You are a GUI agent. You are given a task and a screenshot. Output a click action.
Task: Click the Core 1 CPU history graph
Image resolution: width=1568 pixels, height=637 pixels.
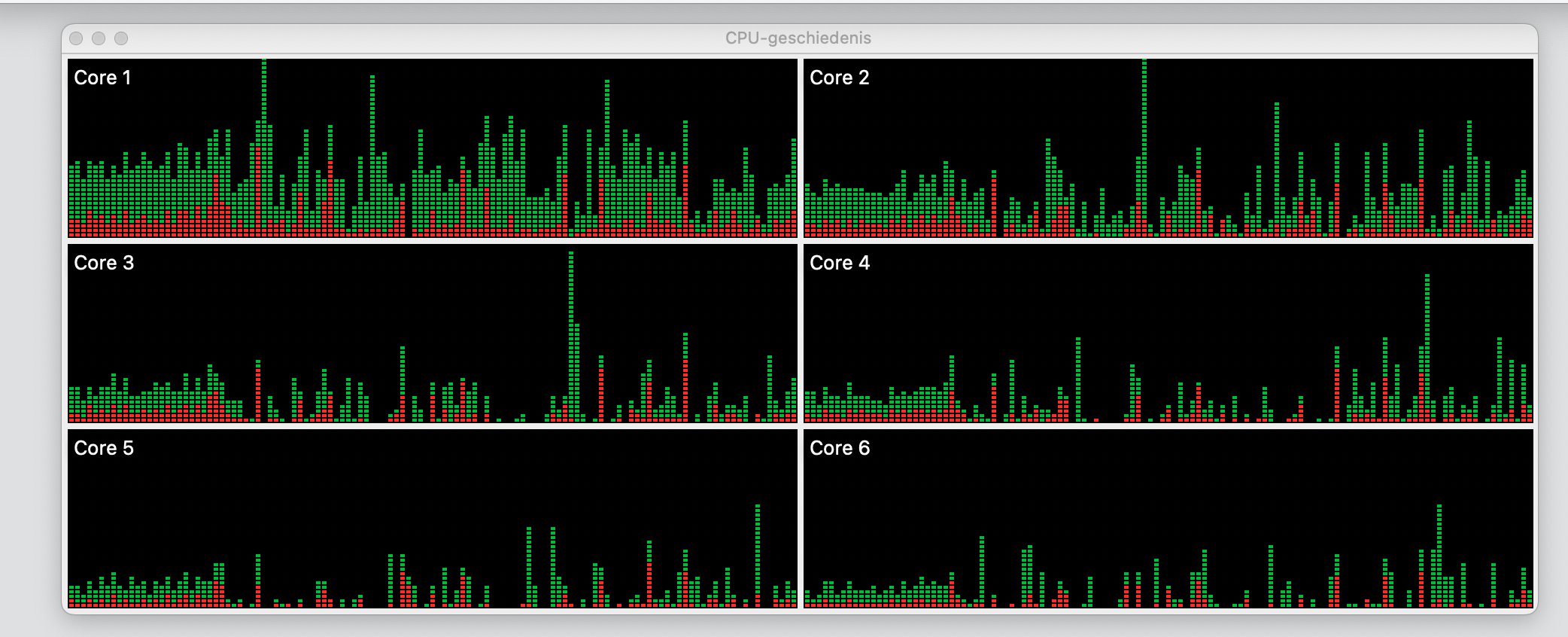432,148
